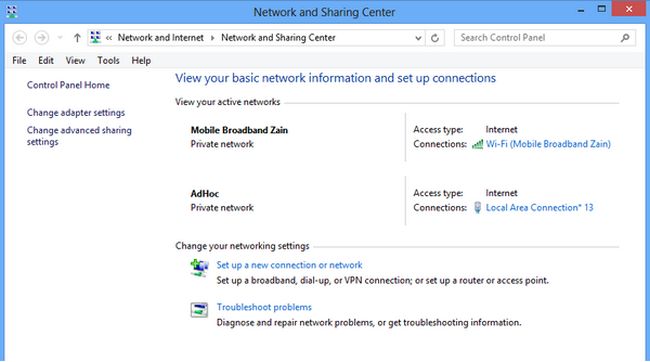Click Network and Sharing Center breadcrumb

click(278, 38)
